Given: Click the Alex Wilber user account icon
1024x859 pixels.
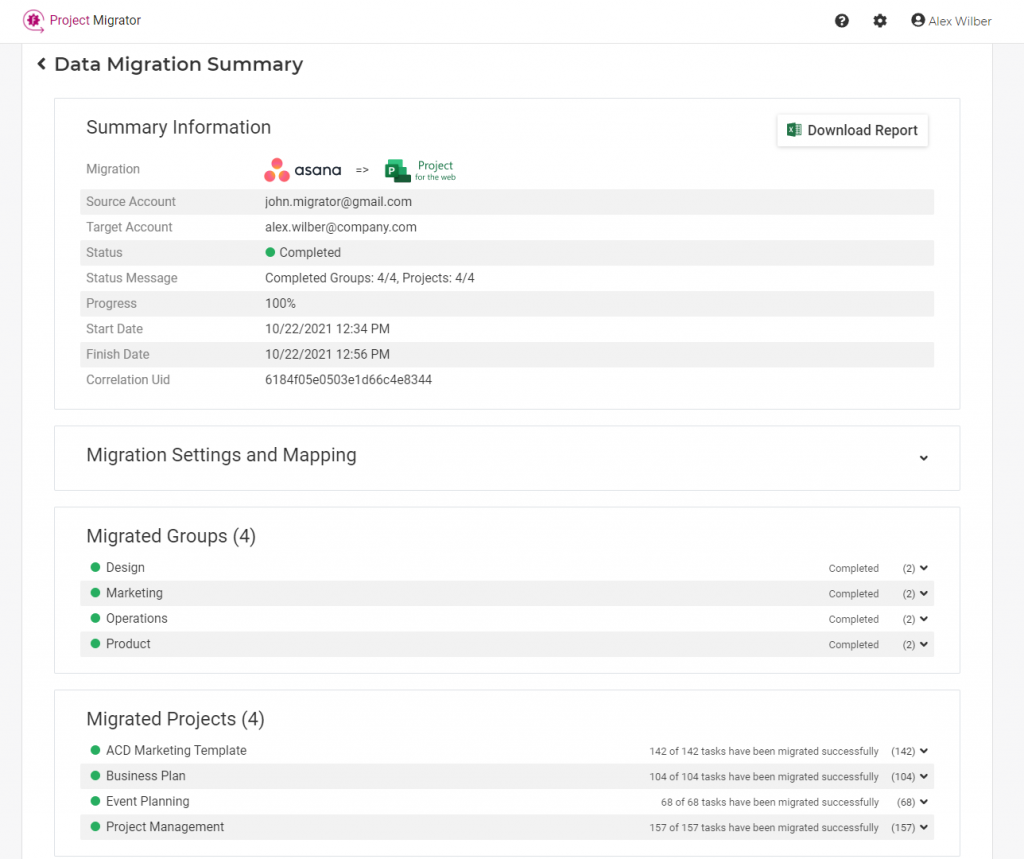Looking at the screenshot, I should (x=918, y=21).
